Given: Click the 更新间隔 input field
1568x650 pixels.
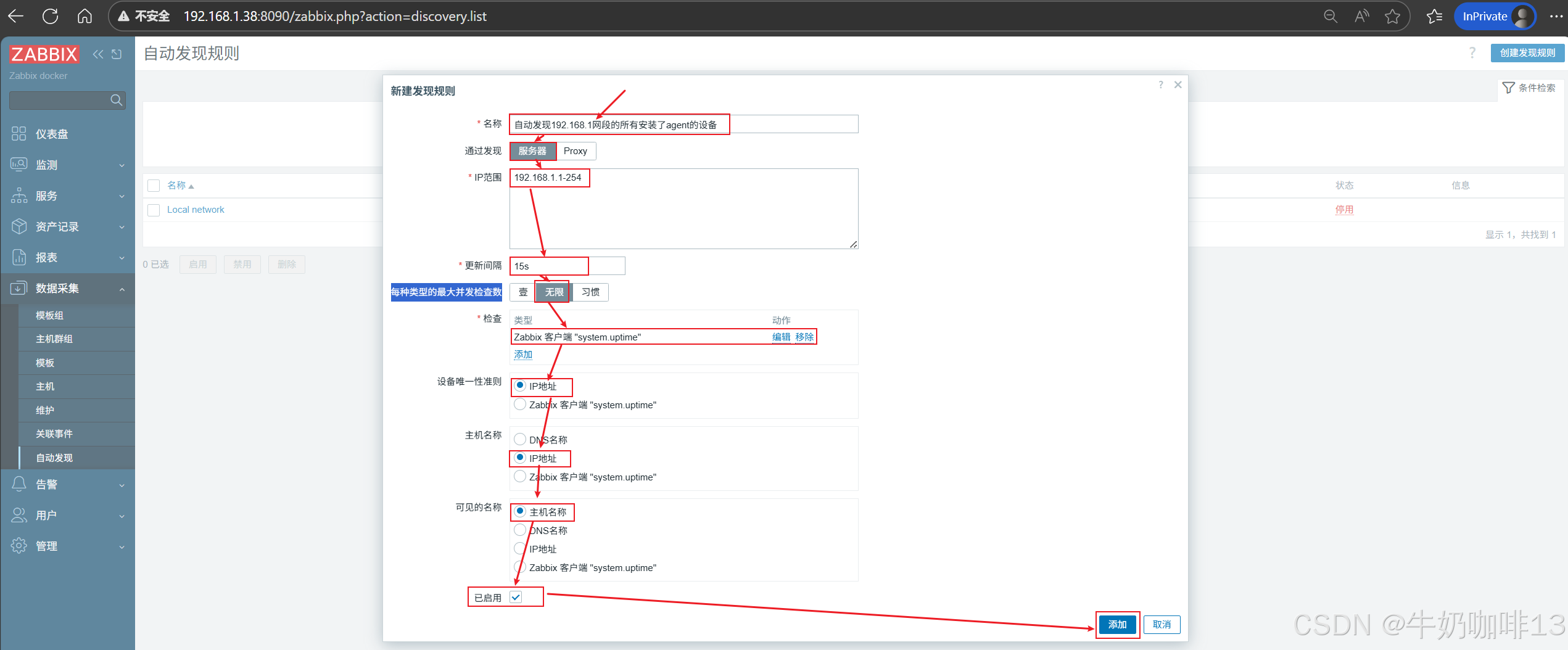Looking at the screenshot, I should tap(567, 266).
